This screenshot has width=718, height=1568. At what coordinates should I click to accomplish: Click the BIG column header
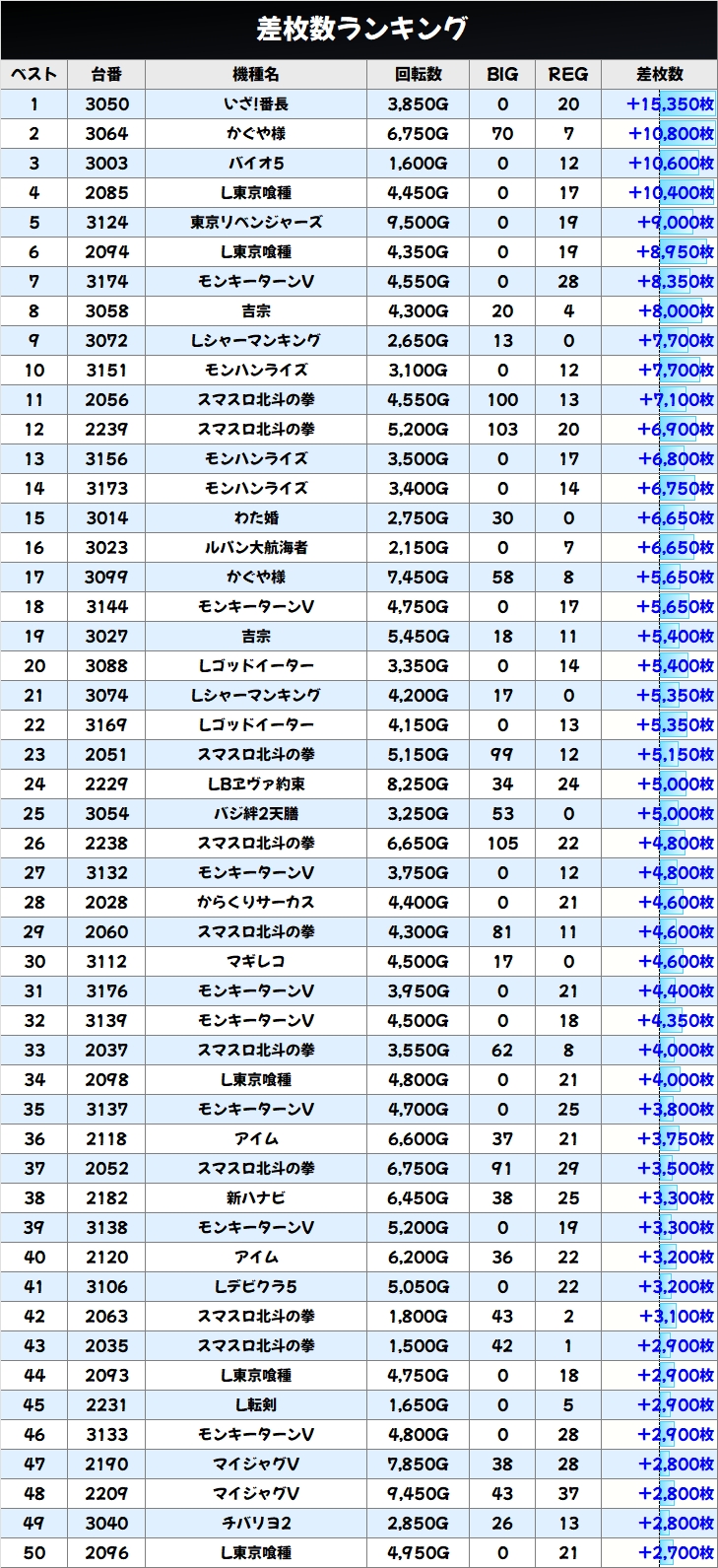(502, 74)
